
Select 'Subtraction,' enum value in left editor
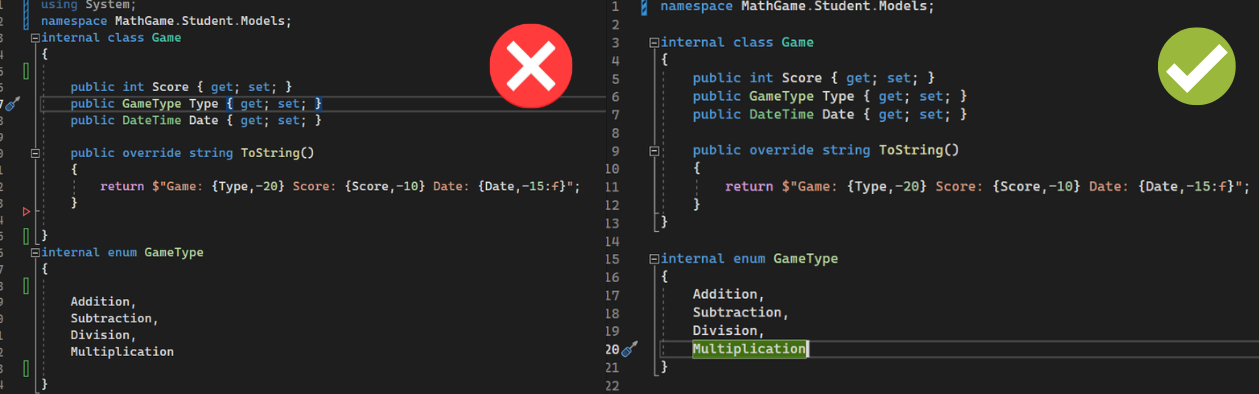114,319
